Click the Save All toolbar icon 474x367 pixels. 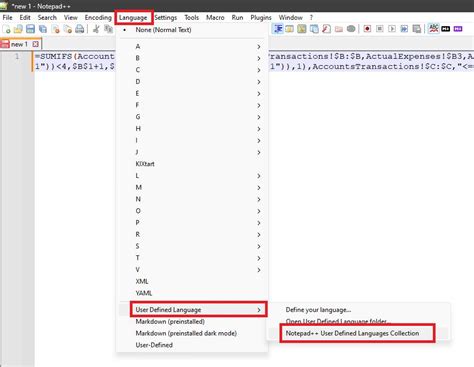click(43, 29)
